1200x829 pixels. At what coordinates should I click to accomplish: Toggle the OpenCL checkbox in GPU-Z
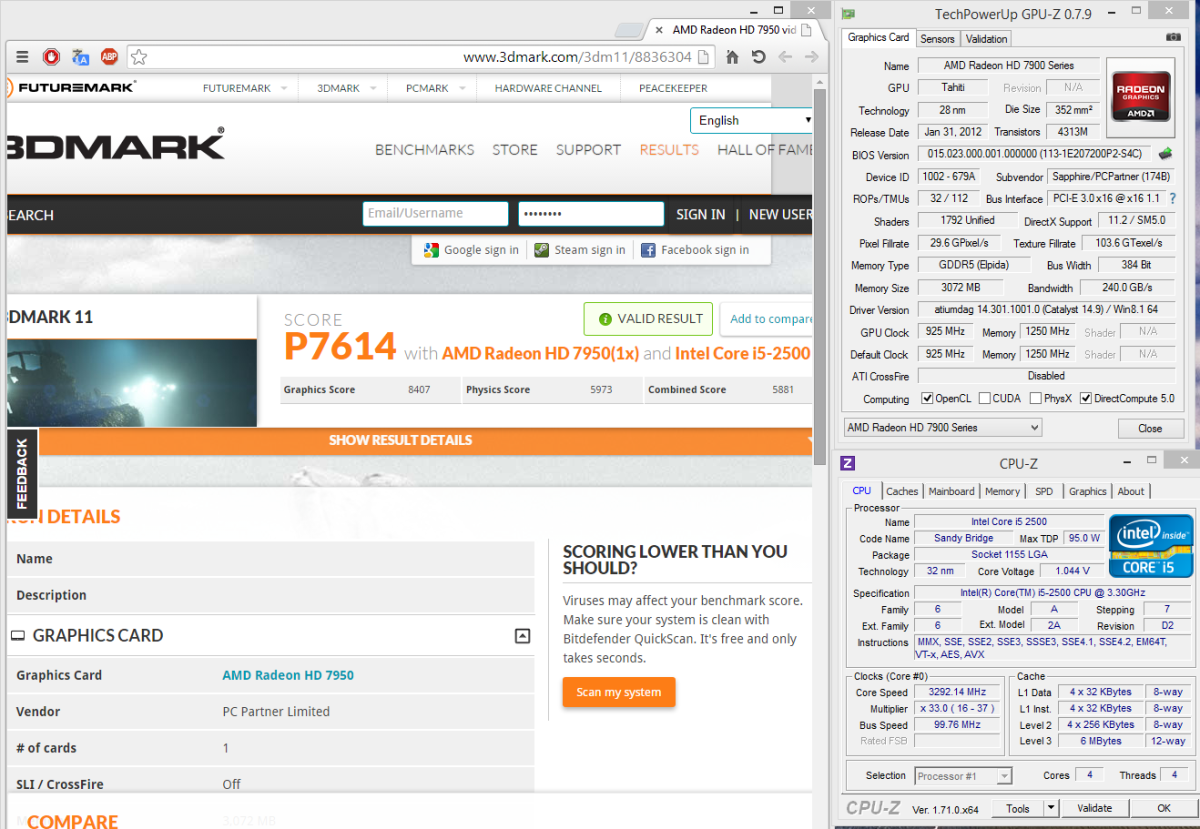tap(928, 399)
